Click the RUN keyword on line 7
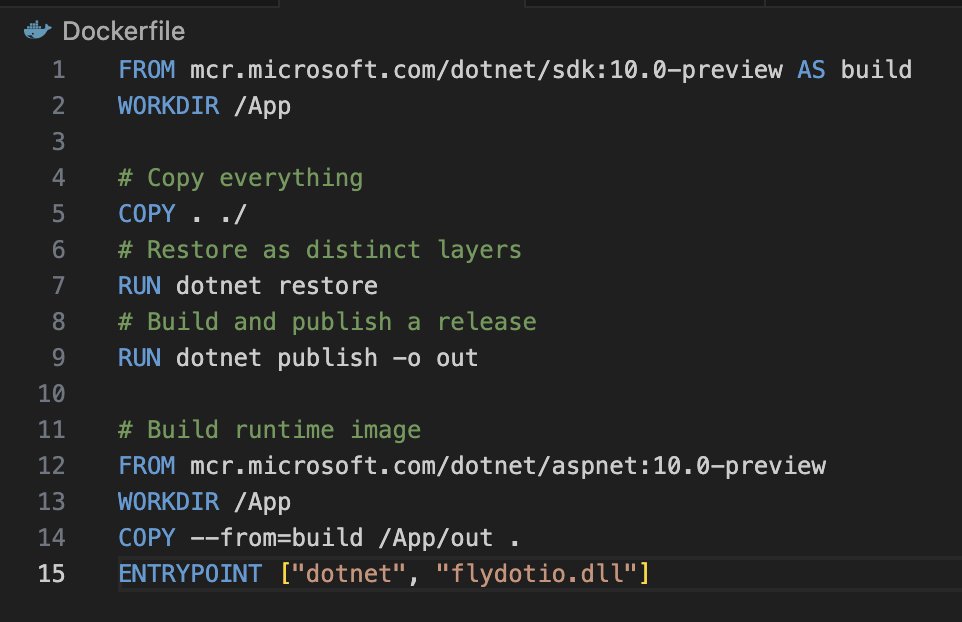The image size is (962, 622). coord(139,286)
